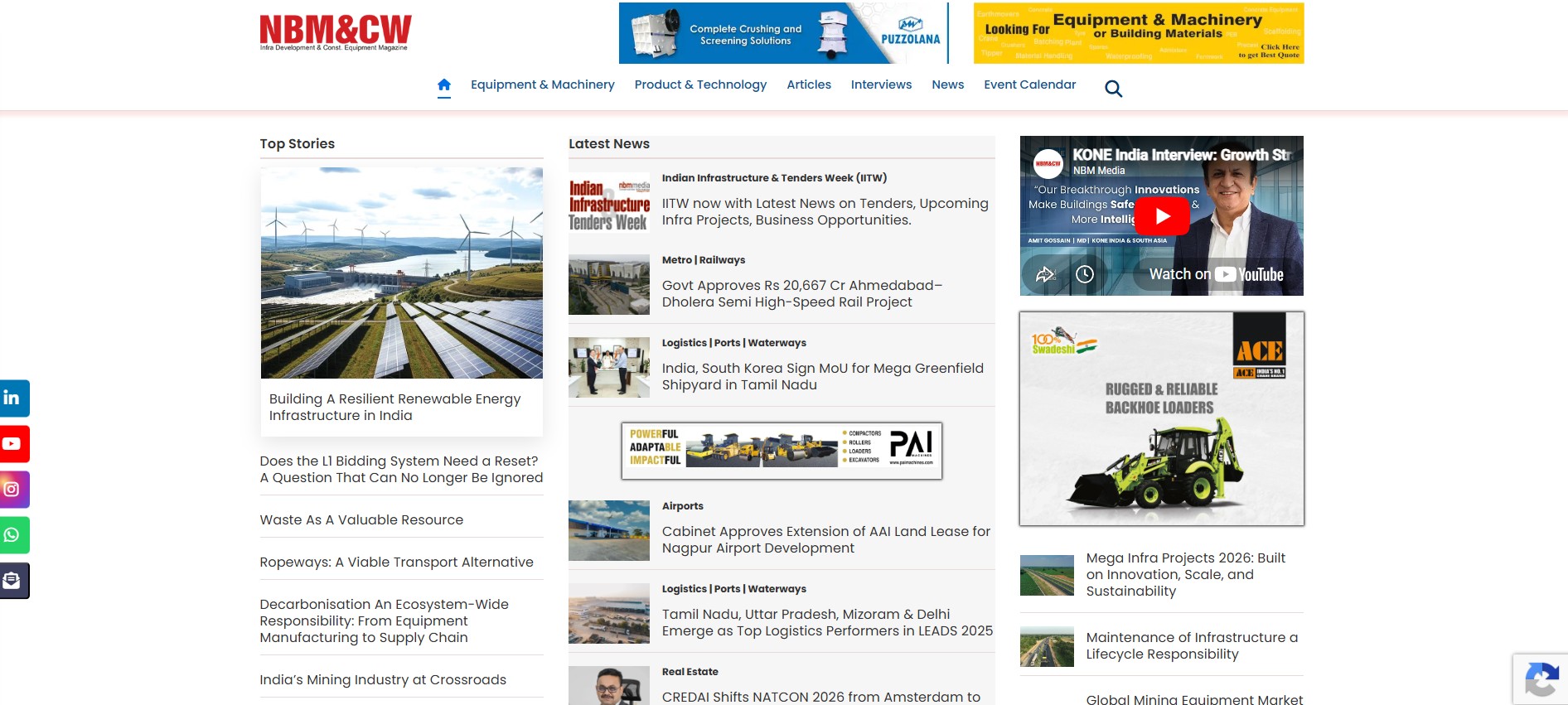This screenshot has width=1568, height=705.
Task: Click the ACE backhoe loaders ad
Action: [1162, 418]
